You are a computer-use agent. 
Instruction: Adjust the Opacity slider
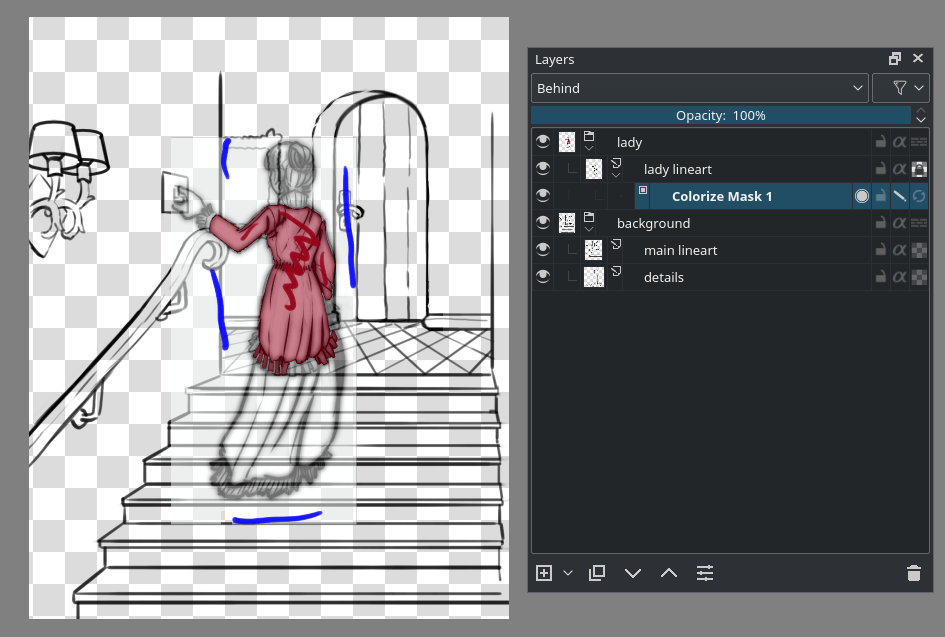pyautogui.click(x=720, y=115)
